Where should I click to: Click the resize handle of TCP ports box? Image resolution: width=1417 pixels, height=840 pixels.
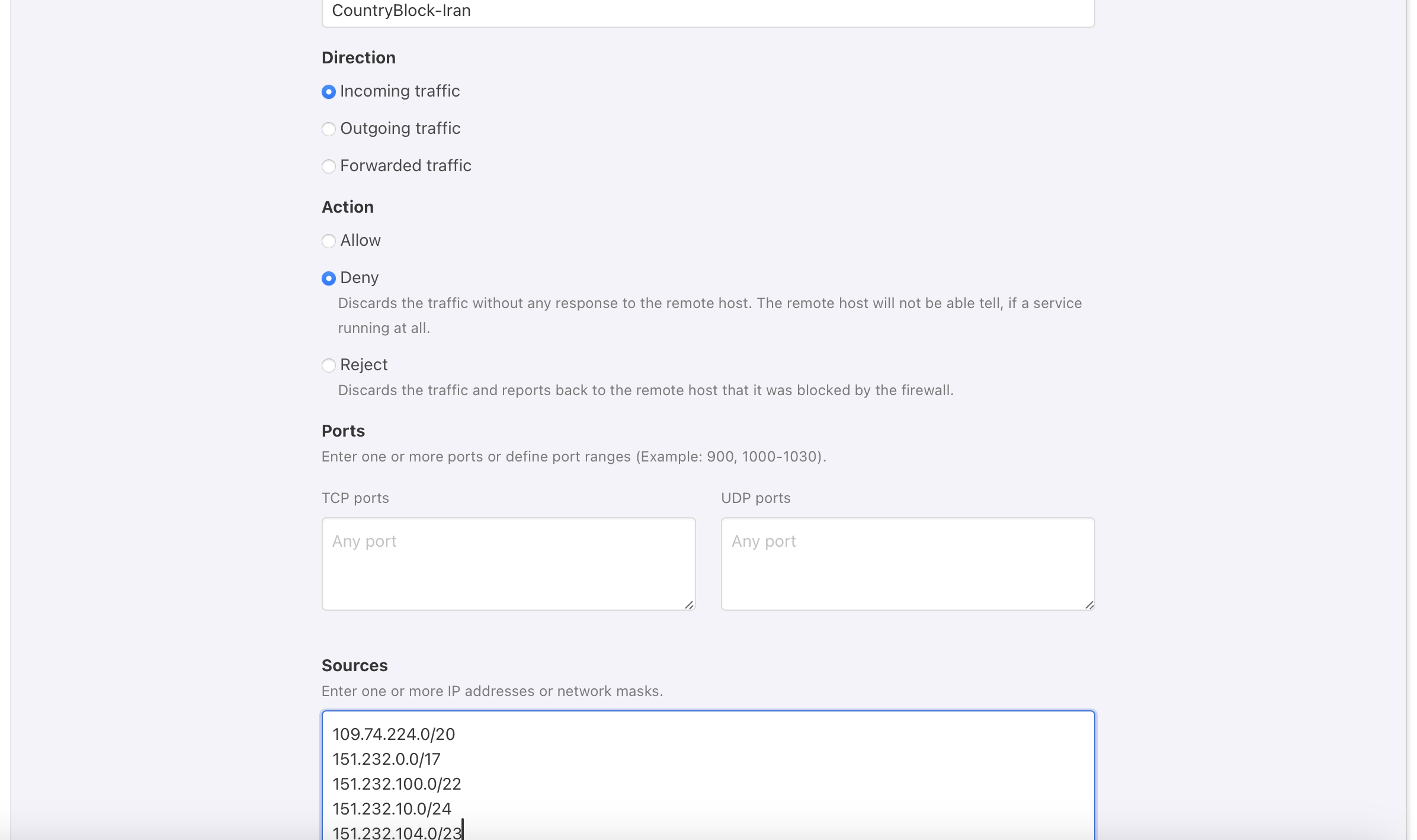coord(689,605)
